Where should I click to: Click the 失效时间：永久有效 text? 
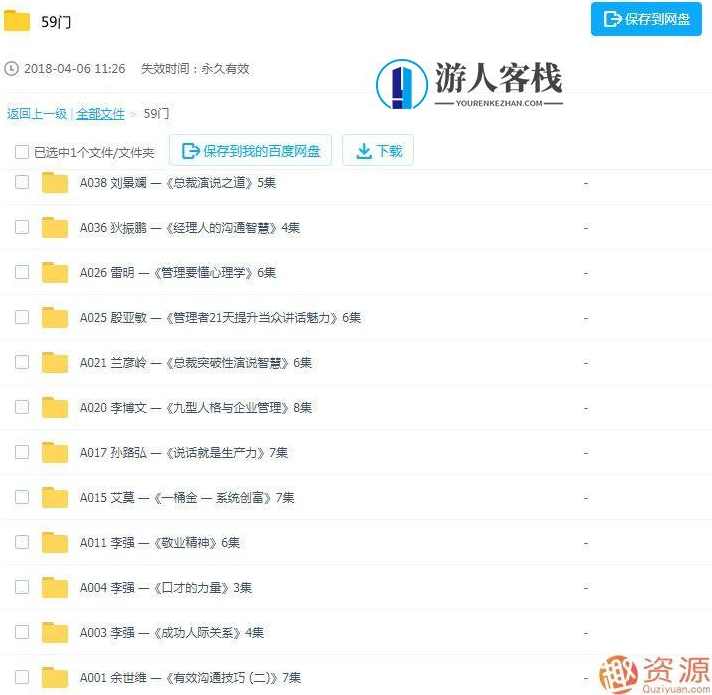pos(195,69)
